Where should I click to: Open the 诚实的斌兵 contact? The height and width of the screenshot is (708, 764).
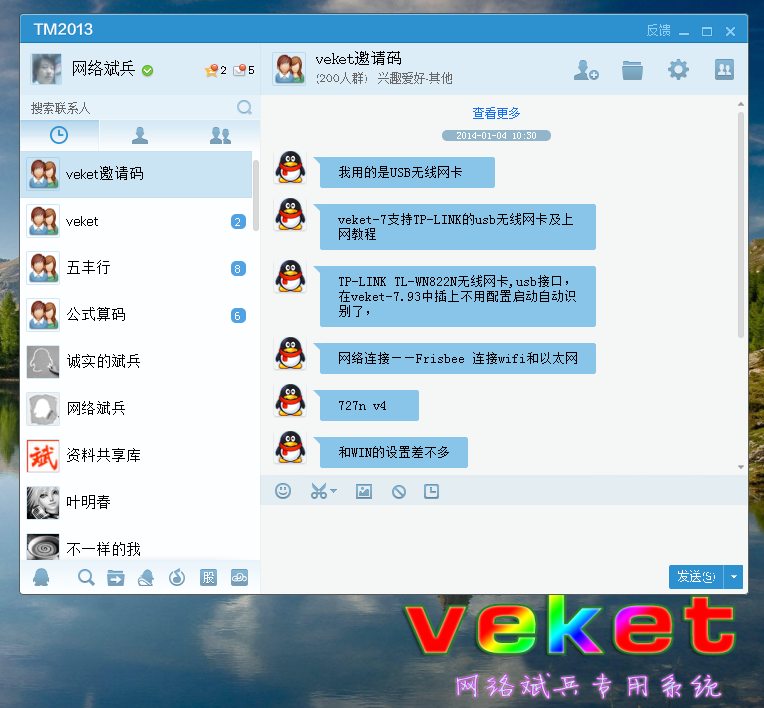(x=136, y=362)
